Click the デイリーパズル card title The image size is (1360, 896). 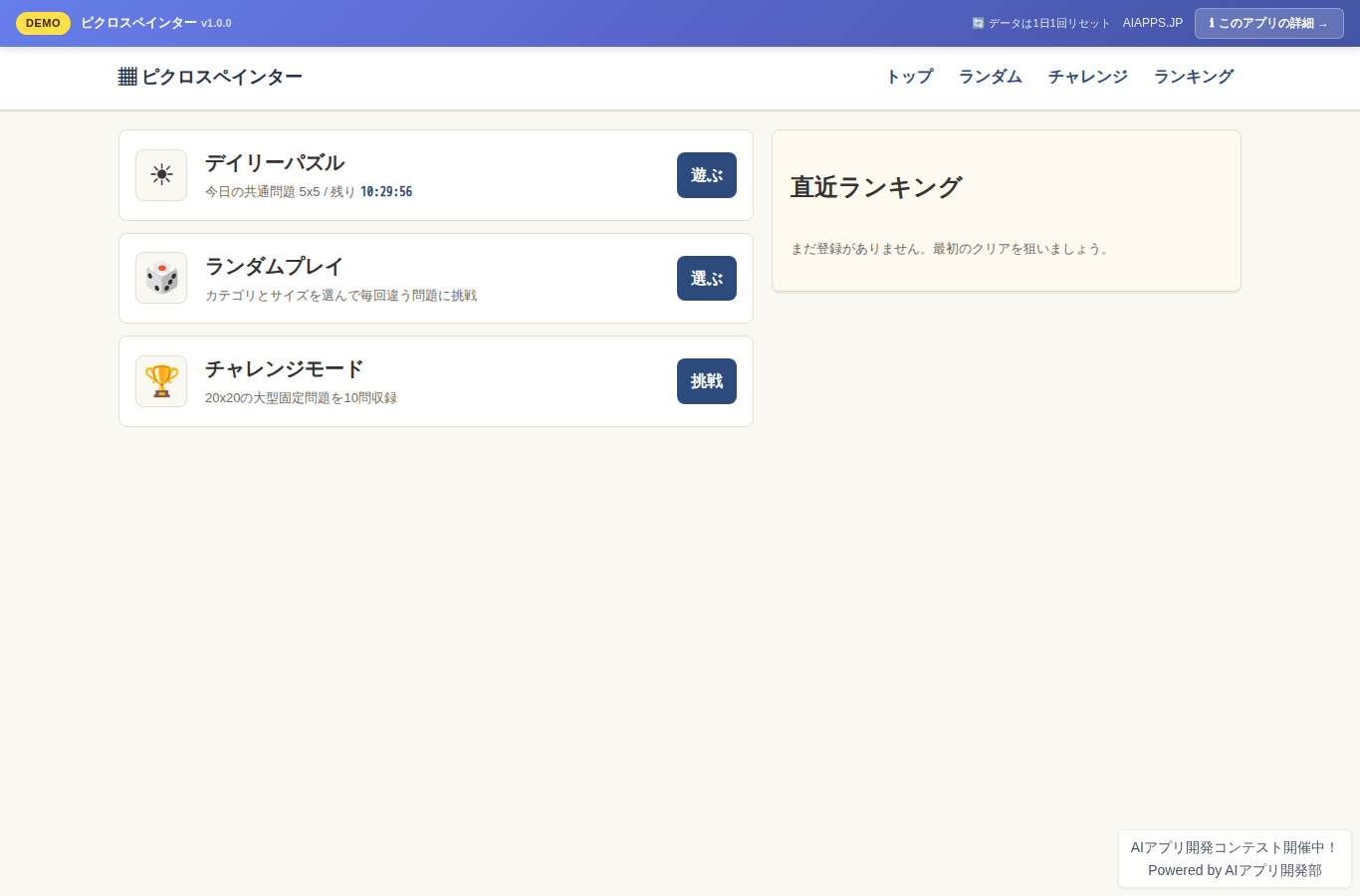click(x=275, y=162)
